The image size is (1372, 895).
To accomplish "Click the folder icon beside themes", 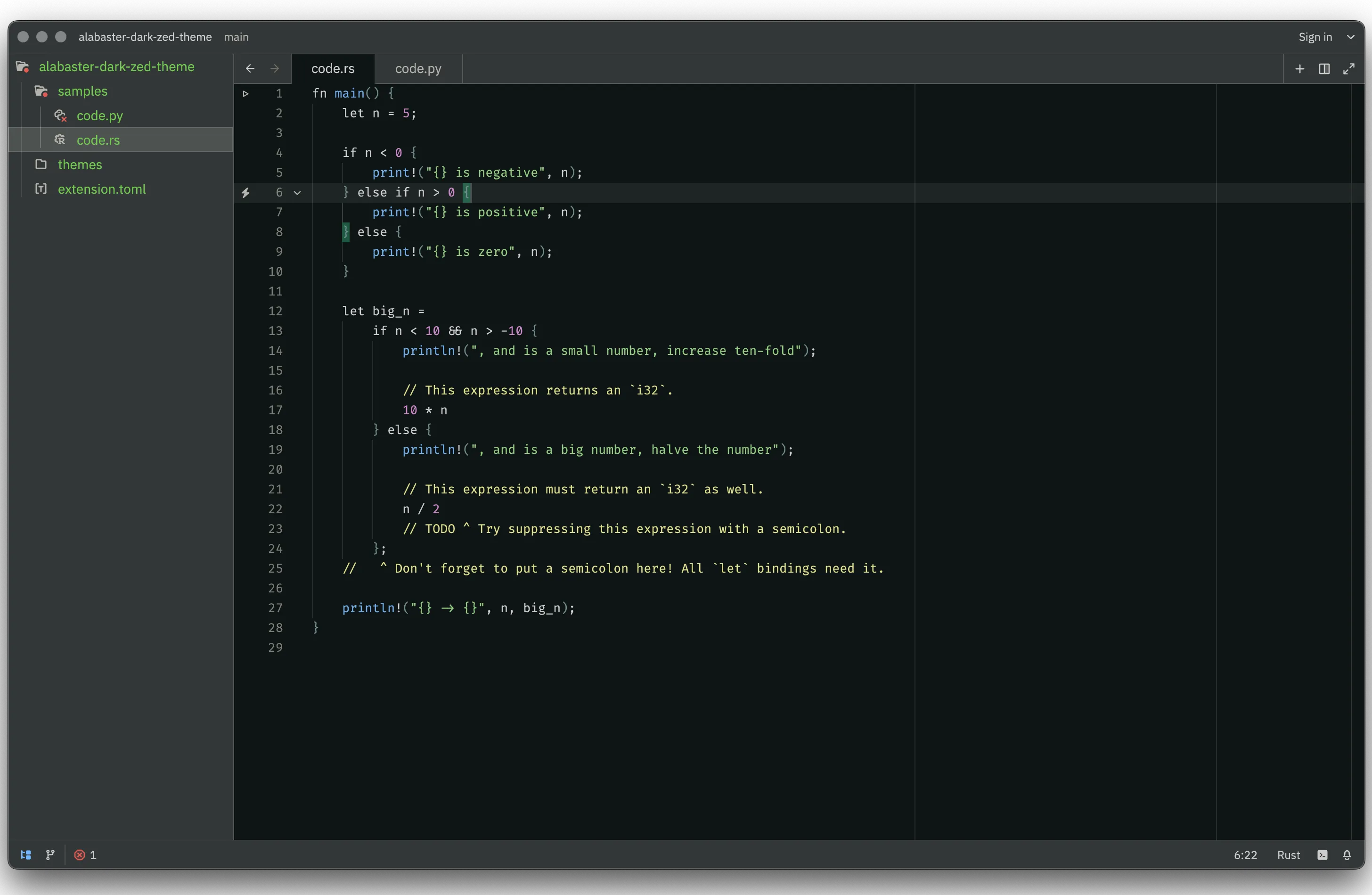I will pos(41,164).
